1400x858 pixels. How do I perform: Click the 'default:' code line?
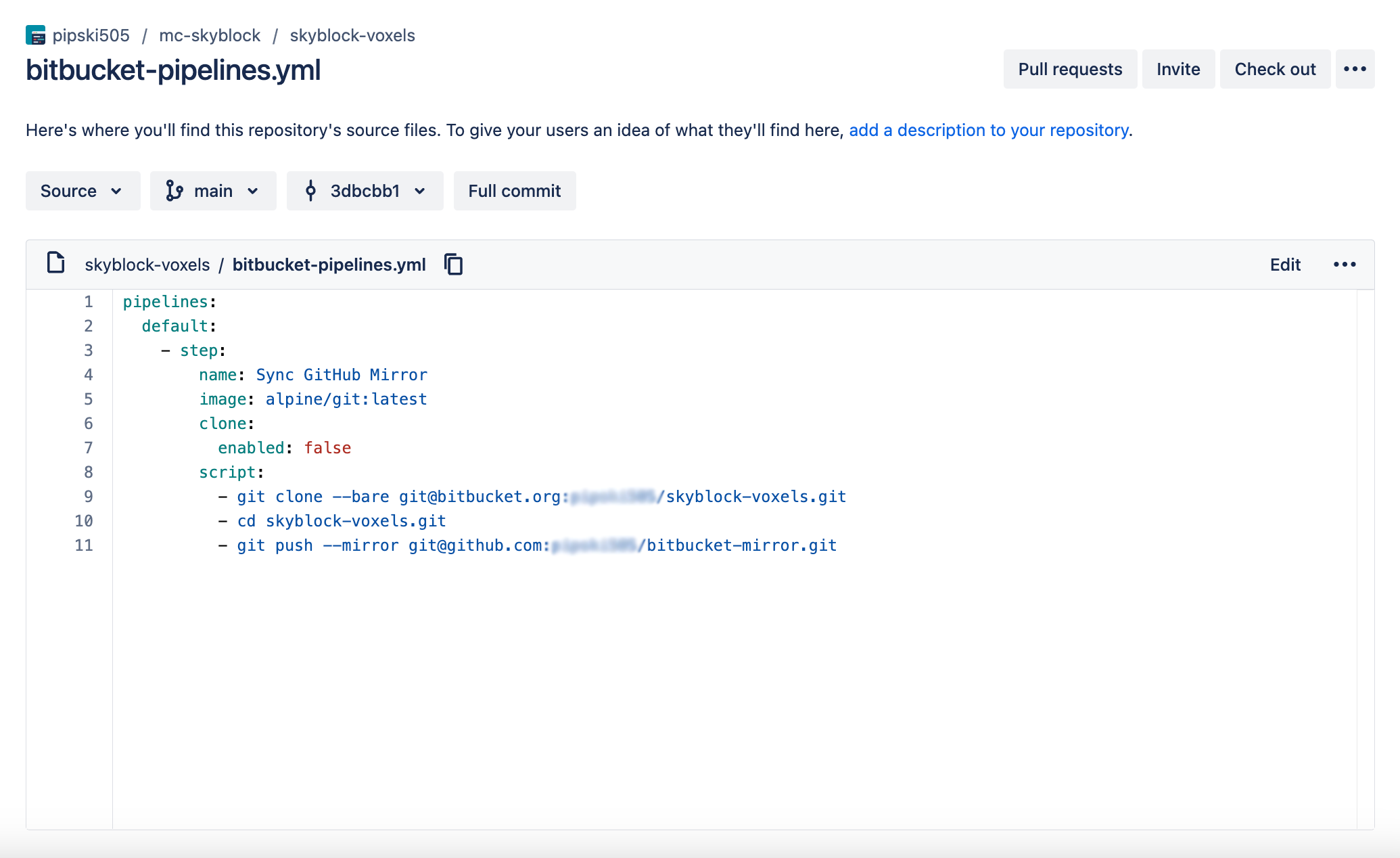179,326
